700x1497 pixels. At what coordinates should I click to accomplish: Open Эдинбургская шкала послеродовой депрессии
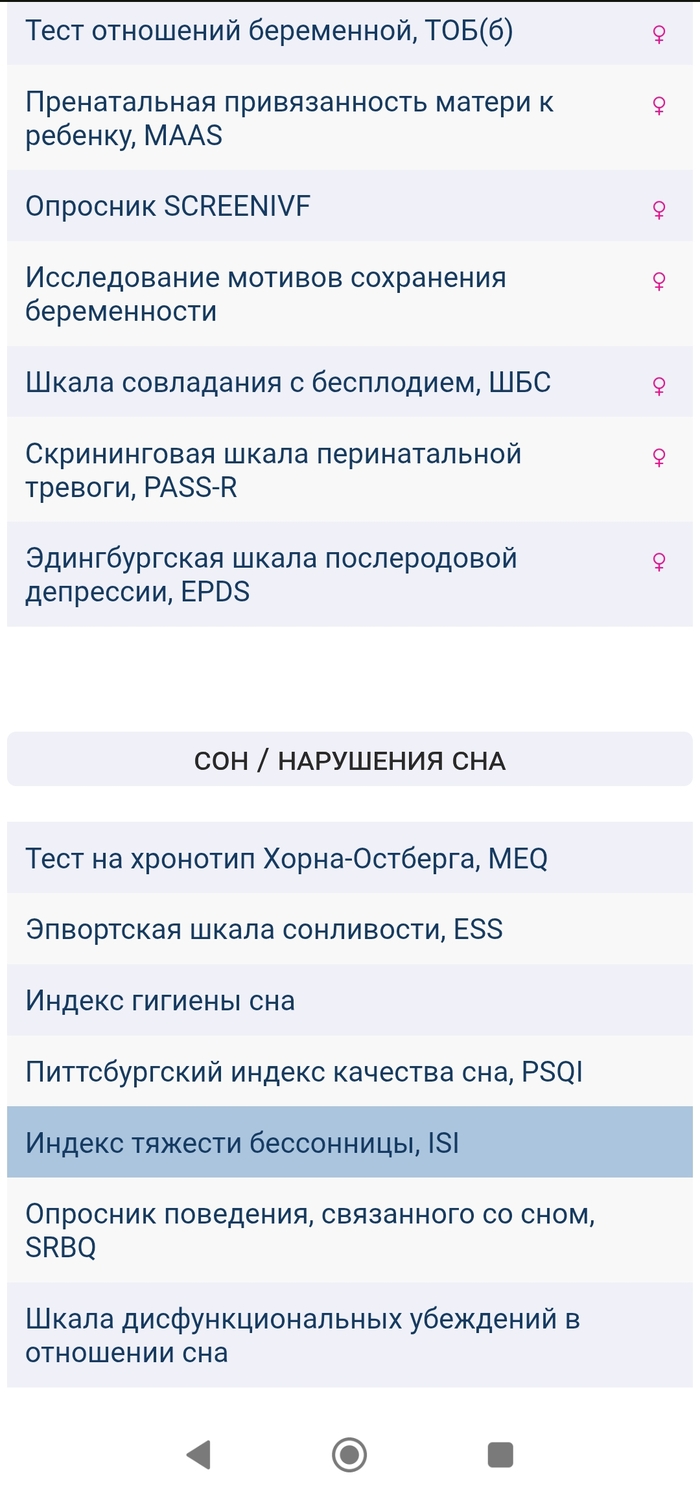(x=271, y=575)
